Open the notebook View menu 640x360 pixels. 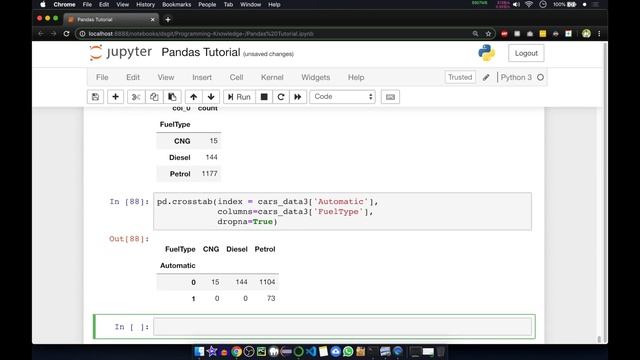(x=166, y=77)
